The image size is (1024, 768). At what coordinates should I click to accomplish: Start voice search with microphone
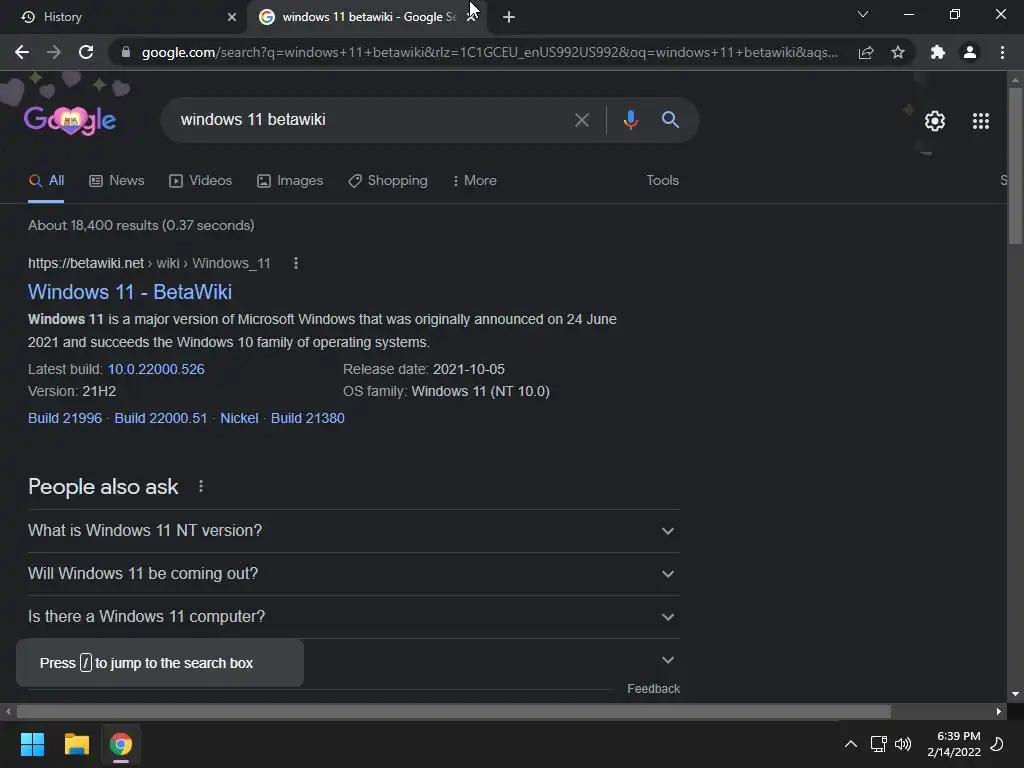[x=630, y=120]
